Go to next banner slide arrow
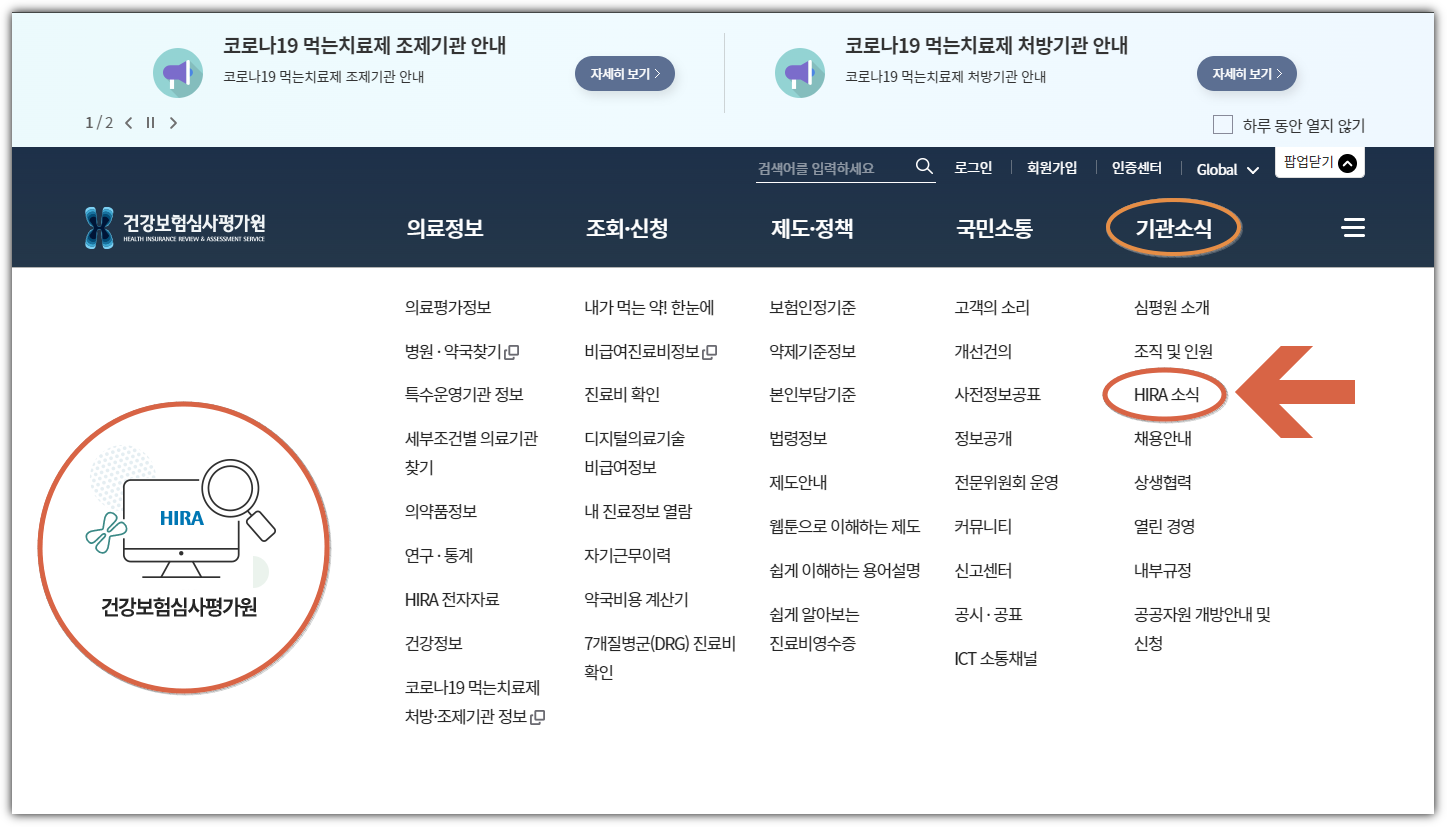 click(x=173, y=123)
